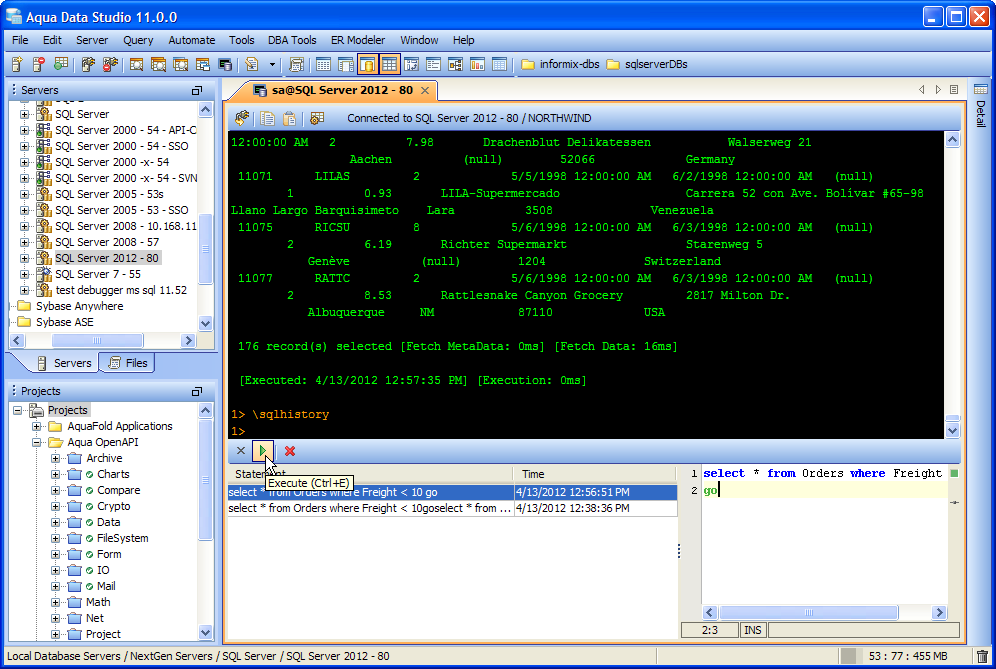Open the DBA Tools menu
The height and width of the screenshot is (669, 996).
pos(292,40)
